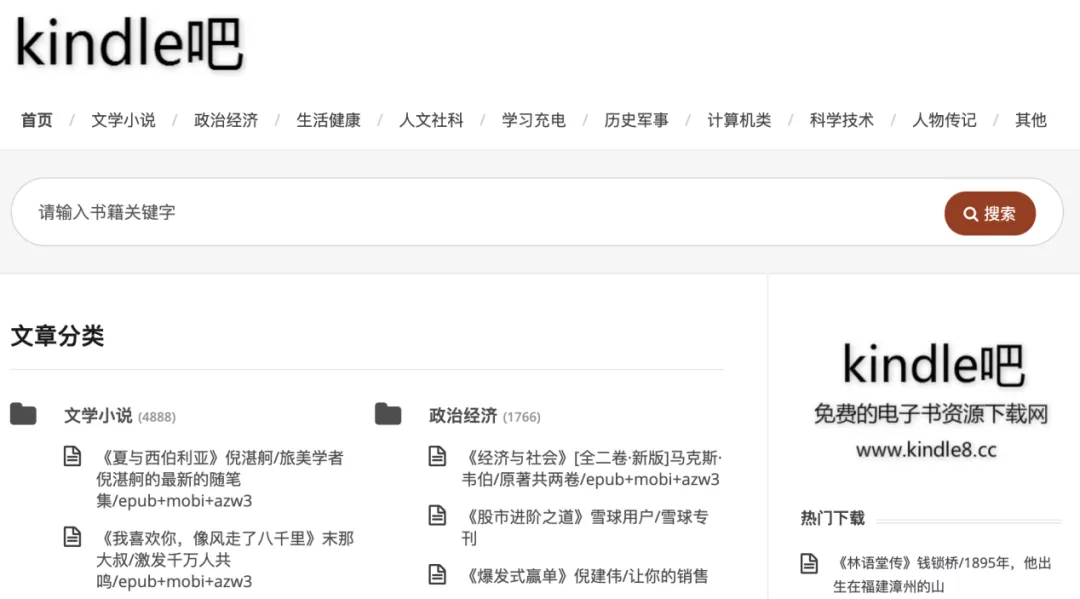
Task: Open the 文学小说 (4888) category heading
Action: pos(120,416)
